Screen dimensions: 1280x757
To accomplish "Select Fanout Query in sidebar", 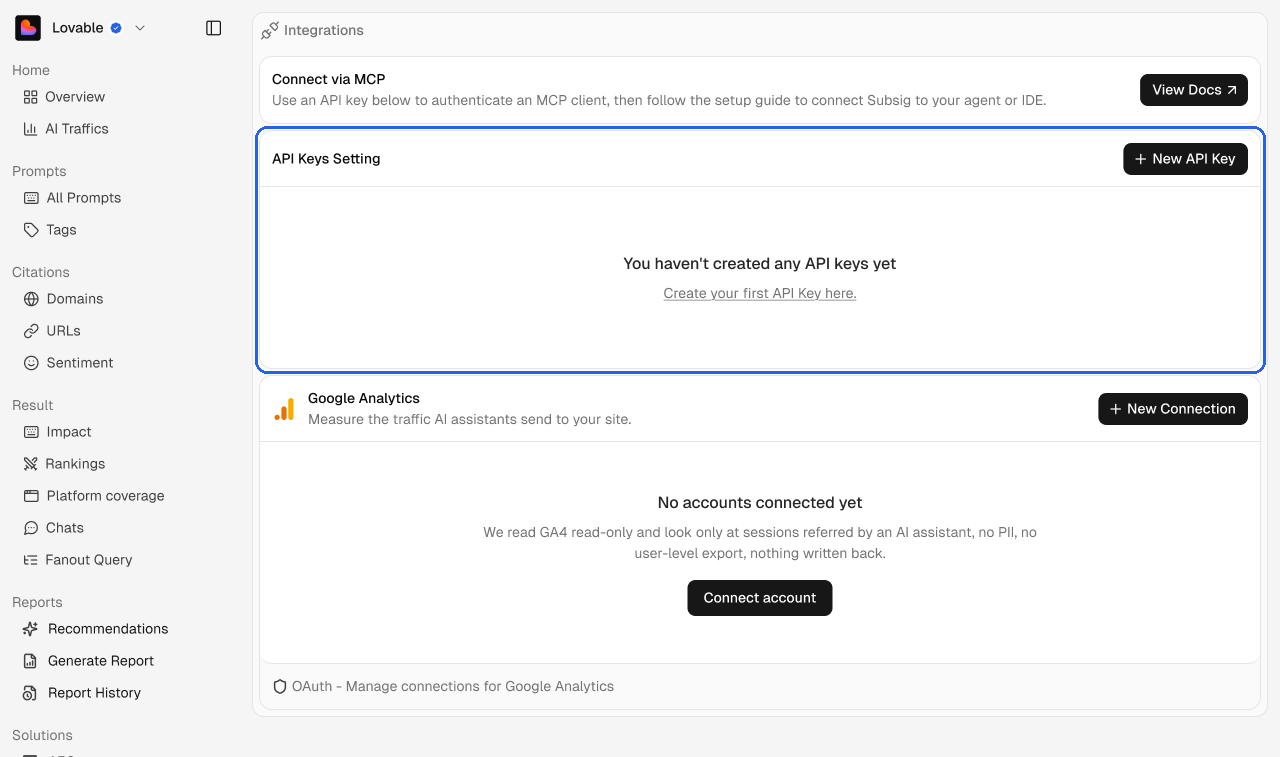I will point(77,560).
